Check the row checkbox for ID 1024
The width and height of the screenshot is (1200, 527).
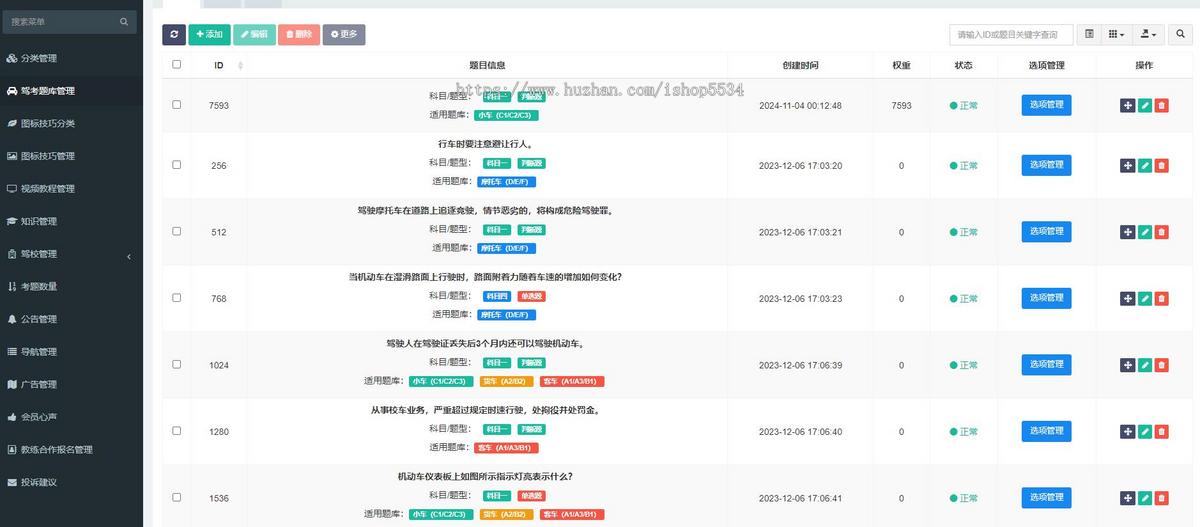(177, 364)
